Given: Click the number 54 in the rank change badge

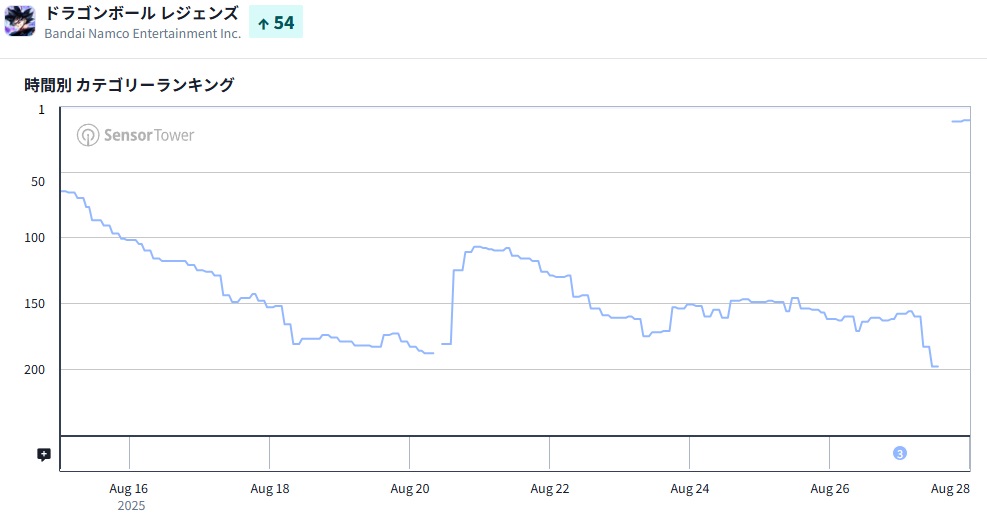Looking at the screenshot, I should 284,23.
